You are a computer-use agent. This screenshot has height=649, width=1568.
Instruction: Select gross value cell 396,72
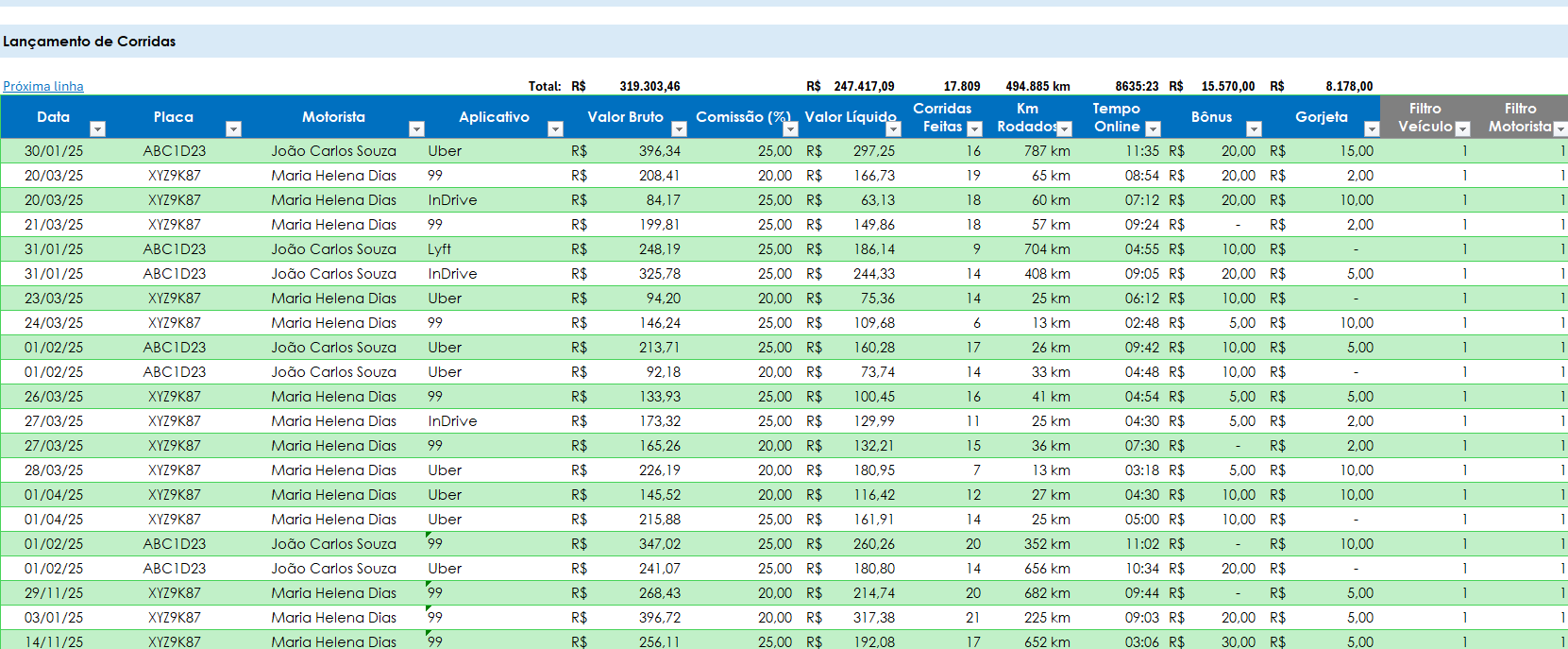[x=659, y=618]
